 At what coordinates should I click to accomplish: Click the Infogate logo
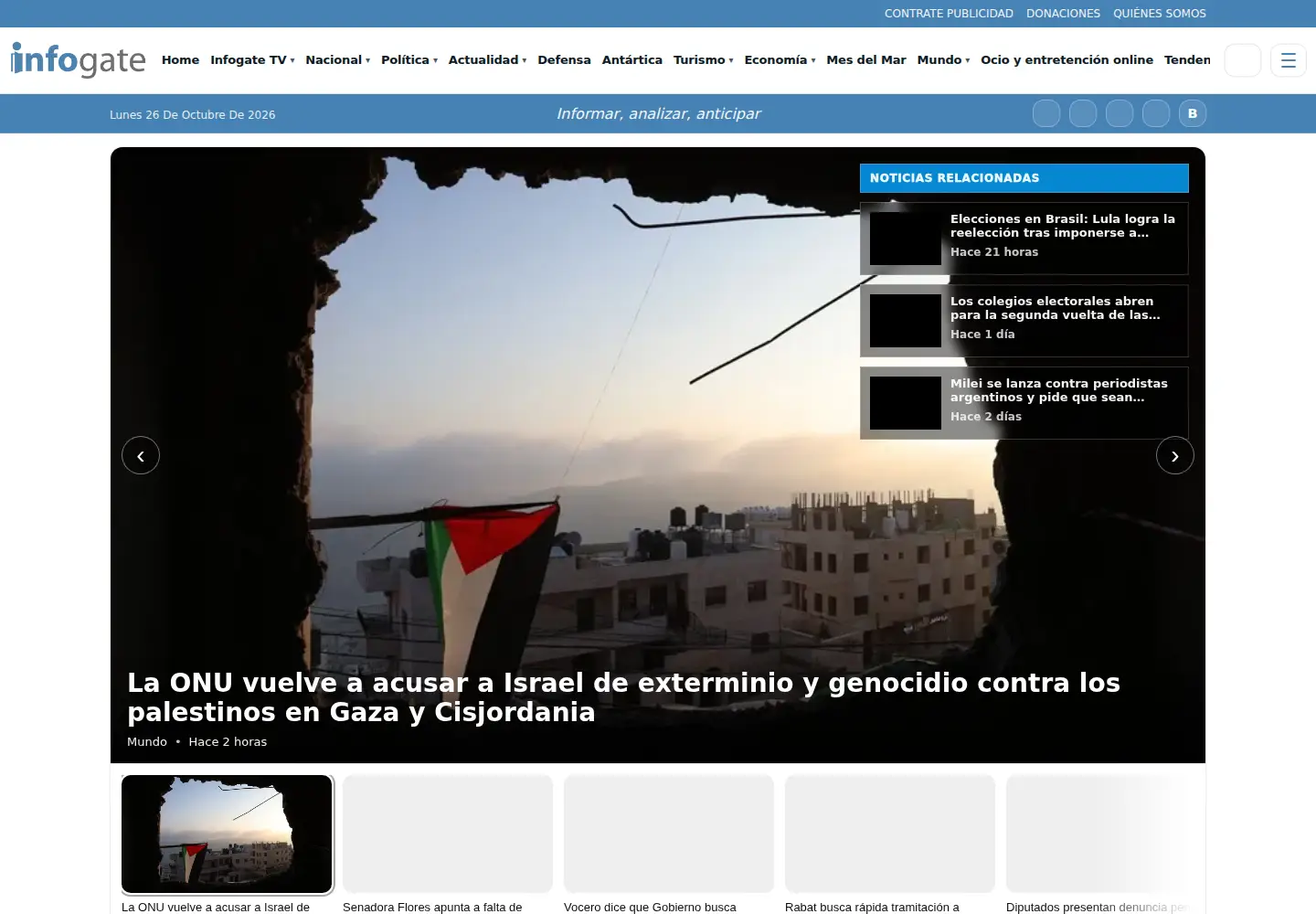tap(79, 60)
